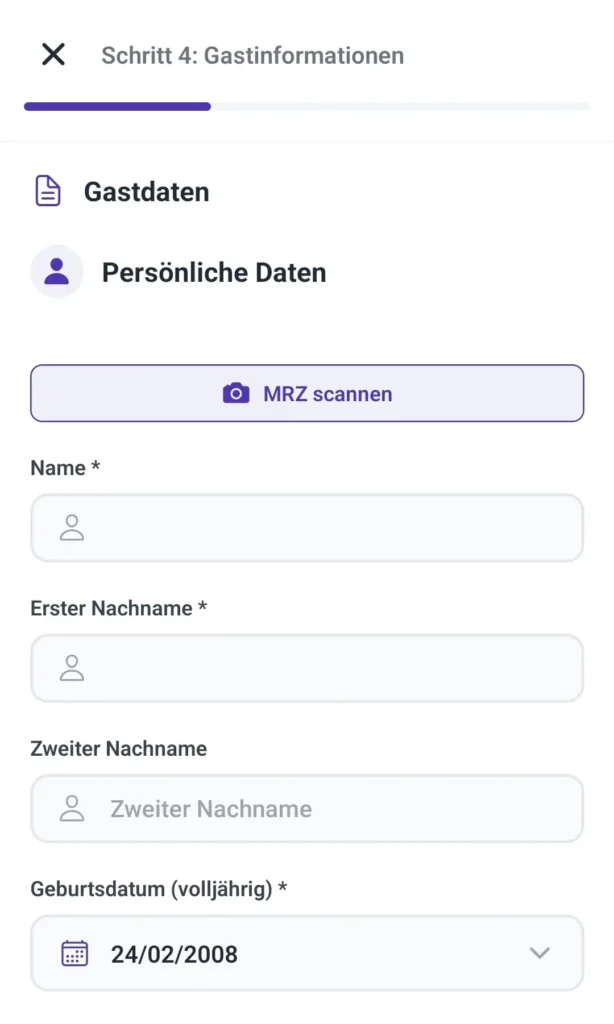Click the camera icon inside the MRZ scannen button
This screenshot has width=614, height=1024.
click(235, 393)
